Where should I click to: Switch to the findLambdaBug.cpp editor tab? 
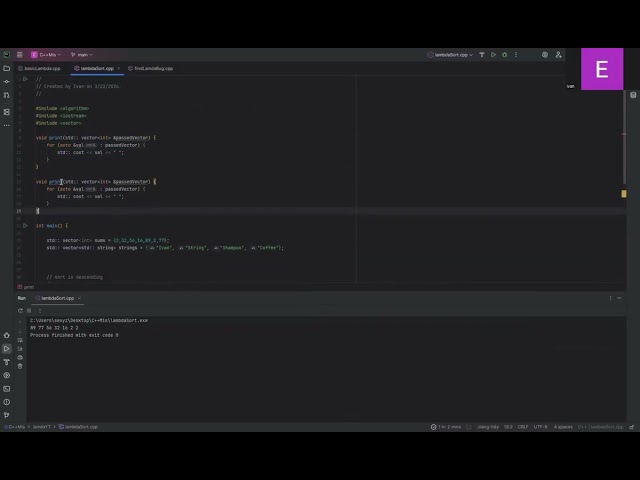pos(151,69)
